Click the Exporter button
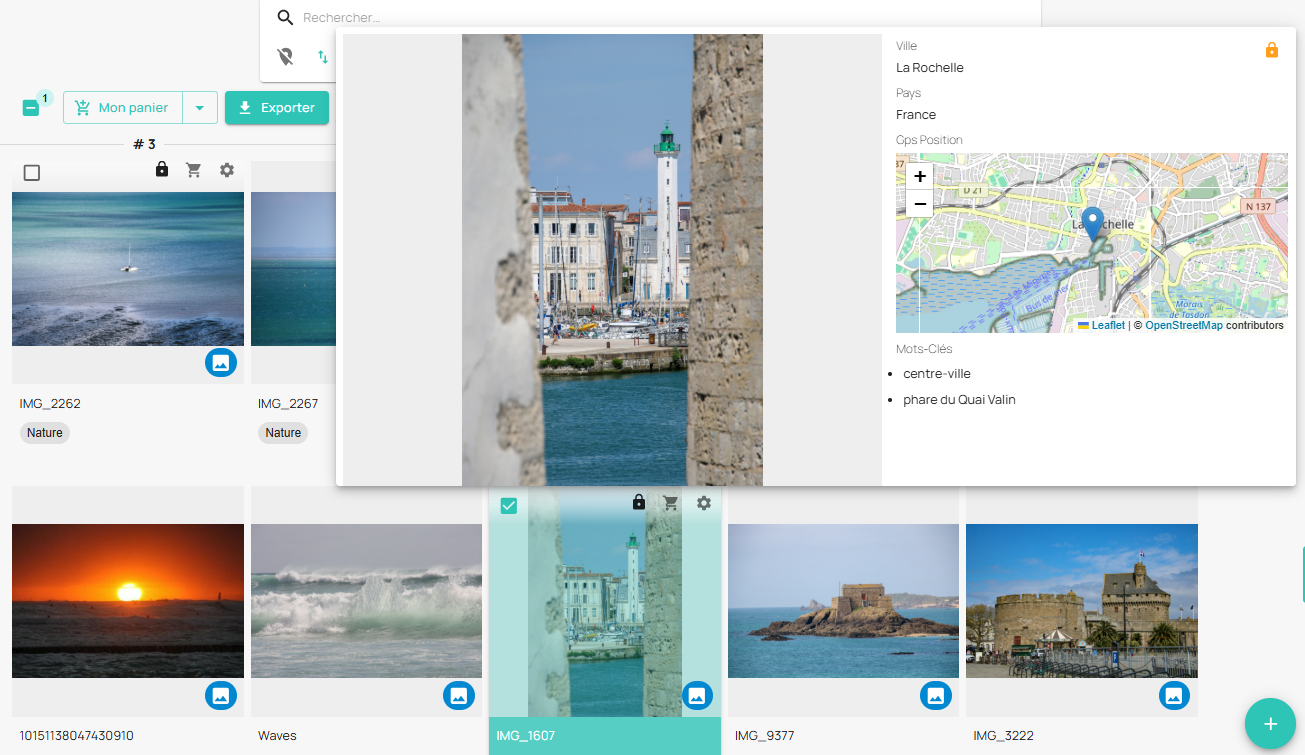Viewport: 1305px width, 755px height. (x=277, y=108)
